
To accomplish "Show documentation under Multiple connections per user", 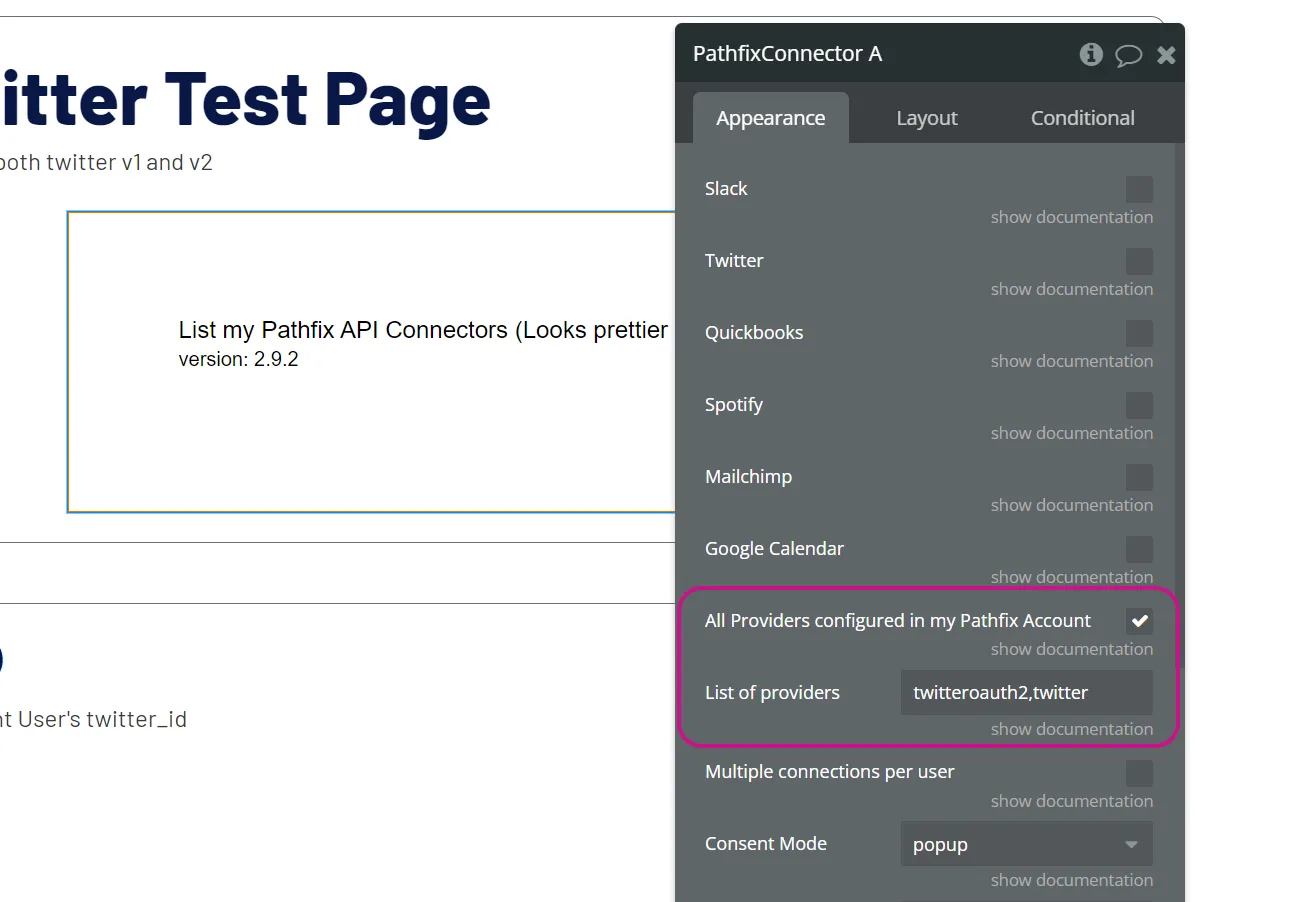I will [x=1072, y=801].
